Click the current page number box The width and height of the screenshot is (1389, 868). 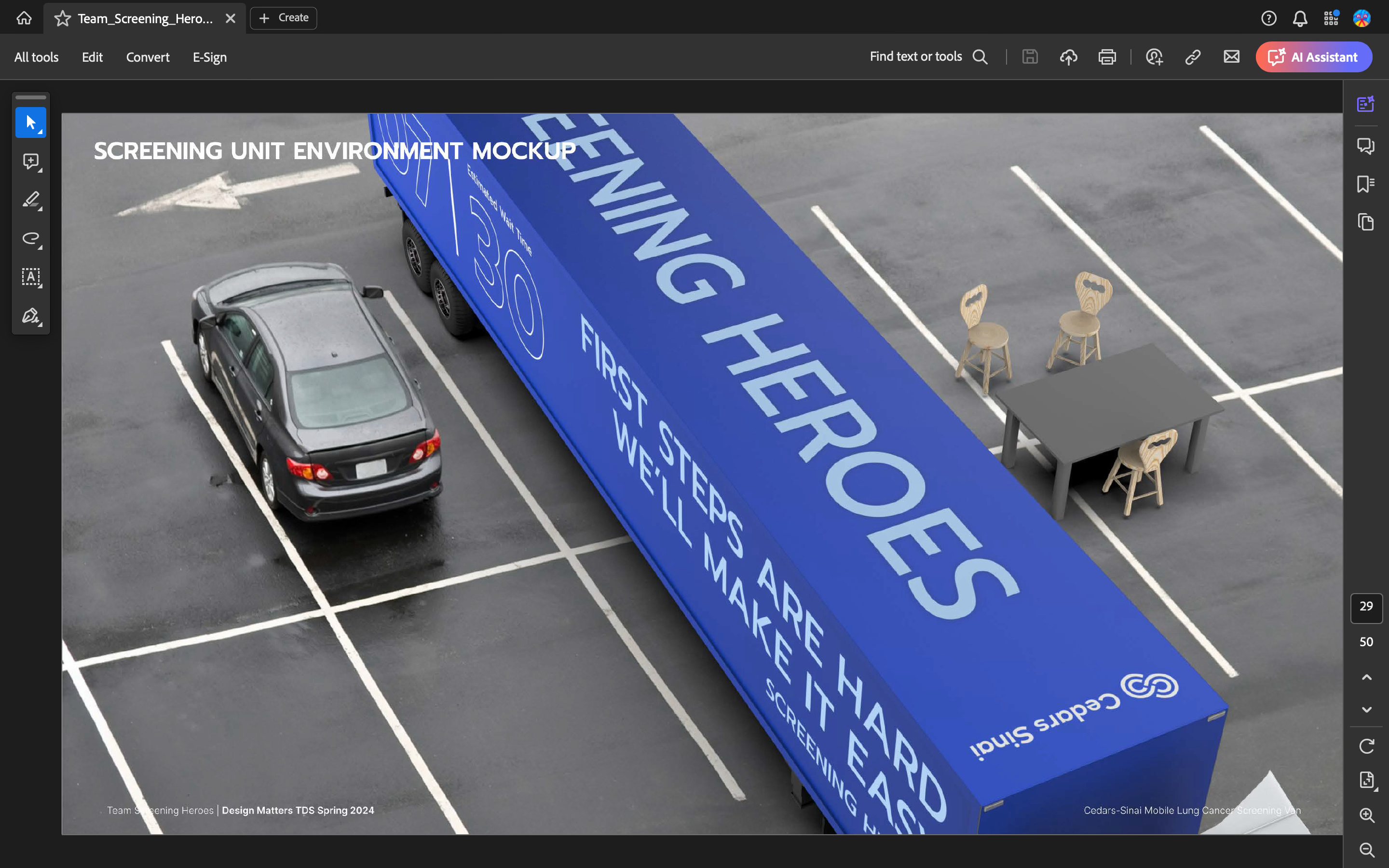[x=1366, y=607]
